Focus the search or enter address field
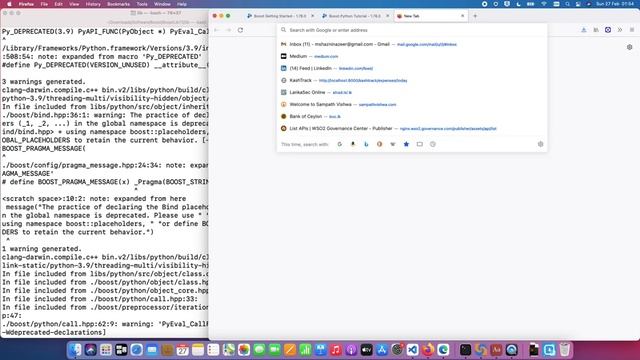The image size is (640, 360). (412, 30)
